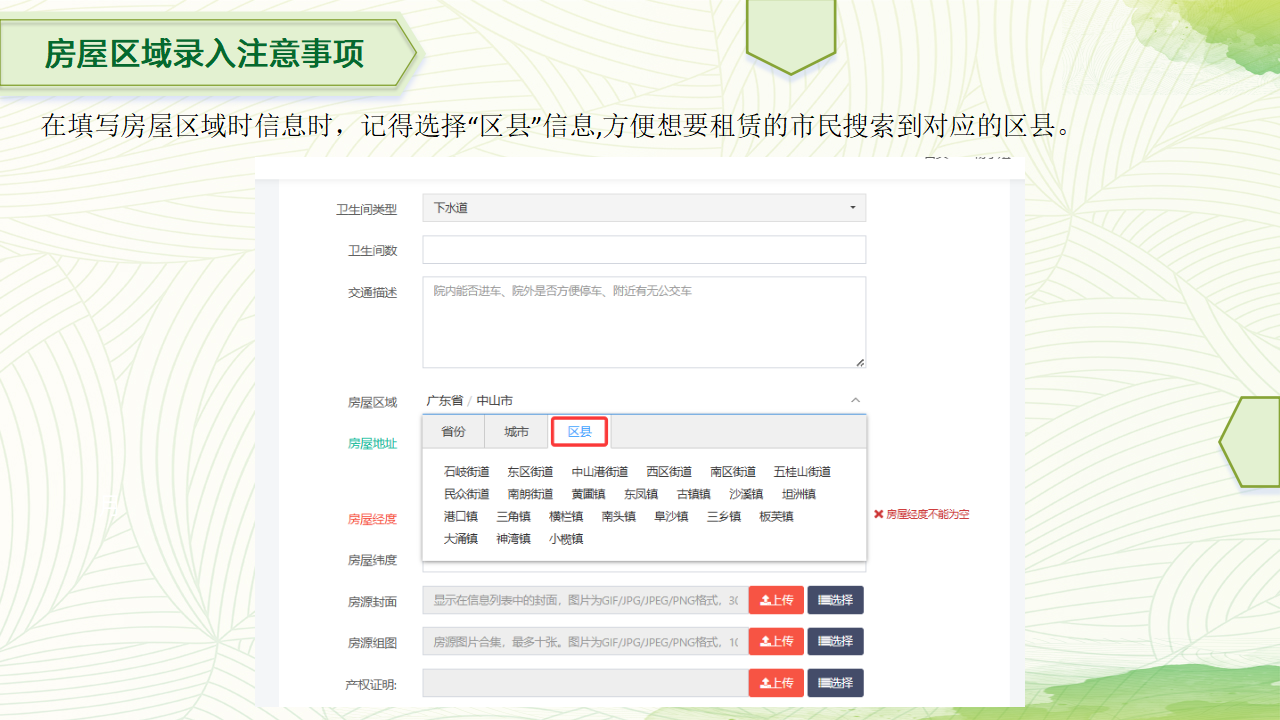The width and height of the screenshot is (1280, 720).
Task: Switch to the 省份 tab
Action: click(453, 432)
